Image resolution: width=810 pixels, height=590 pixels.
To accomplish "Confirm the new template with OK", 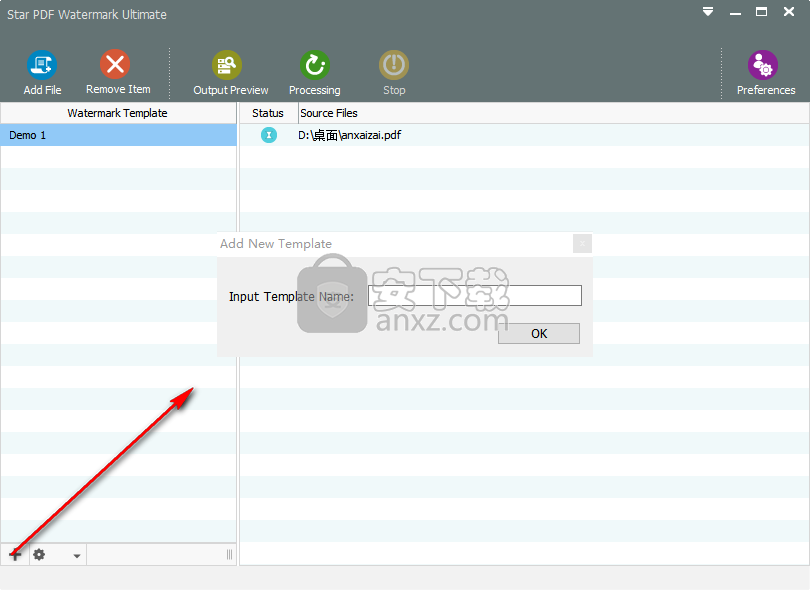I will click(539, 334).
